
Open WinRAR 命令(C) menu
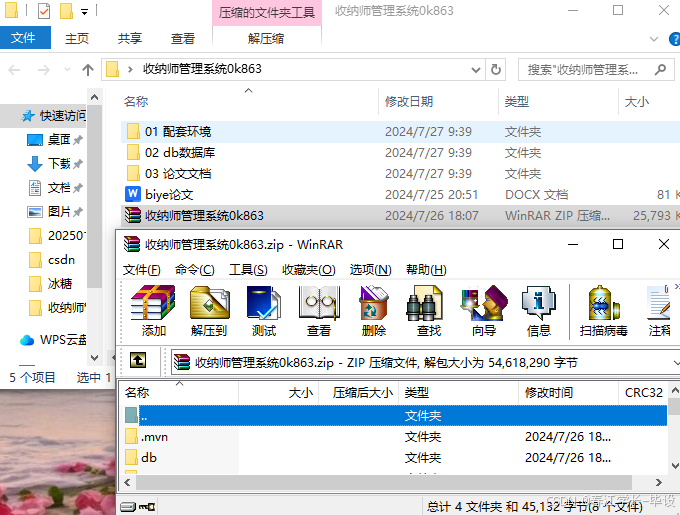(194, 270)
